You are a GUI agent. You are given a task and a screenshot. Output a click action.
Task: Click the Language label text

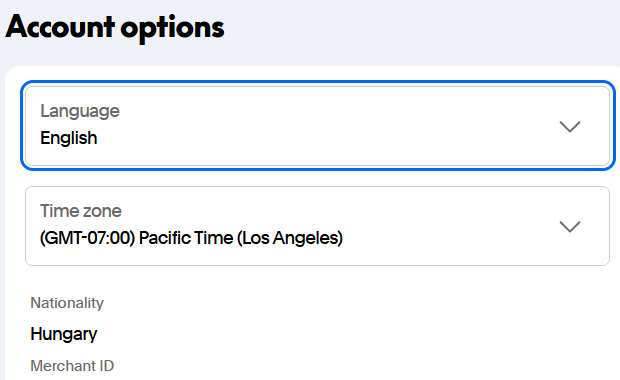[80, 111]
